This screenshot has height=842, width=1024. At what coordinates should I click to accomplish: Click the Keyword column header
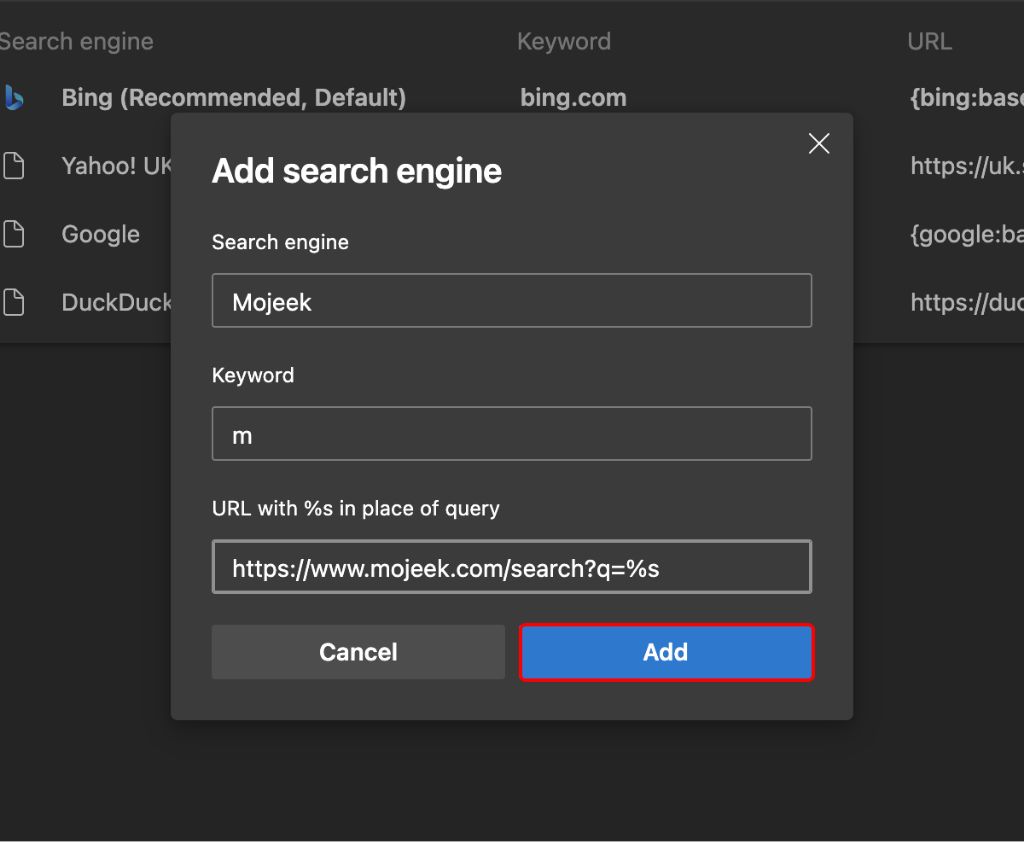564,42
